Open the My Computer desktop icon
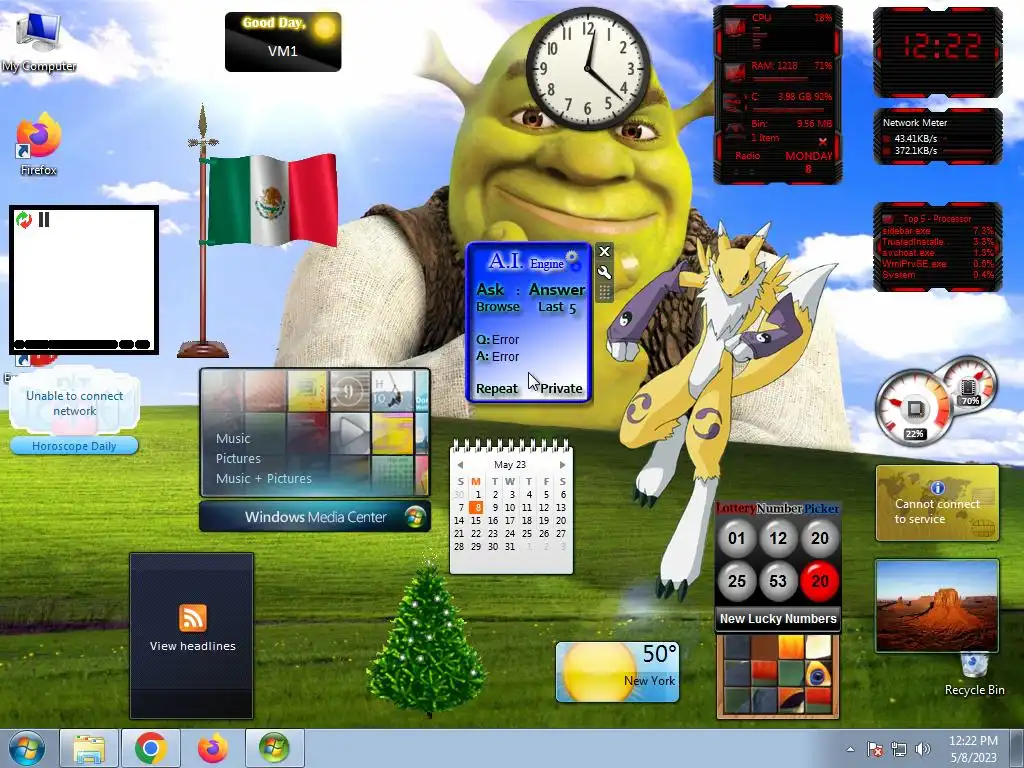 pyautogui.click(x=39, y=41)
